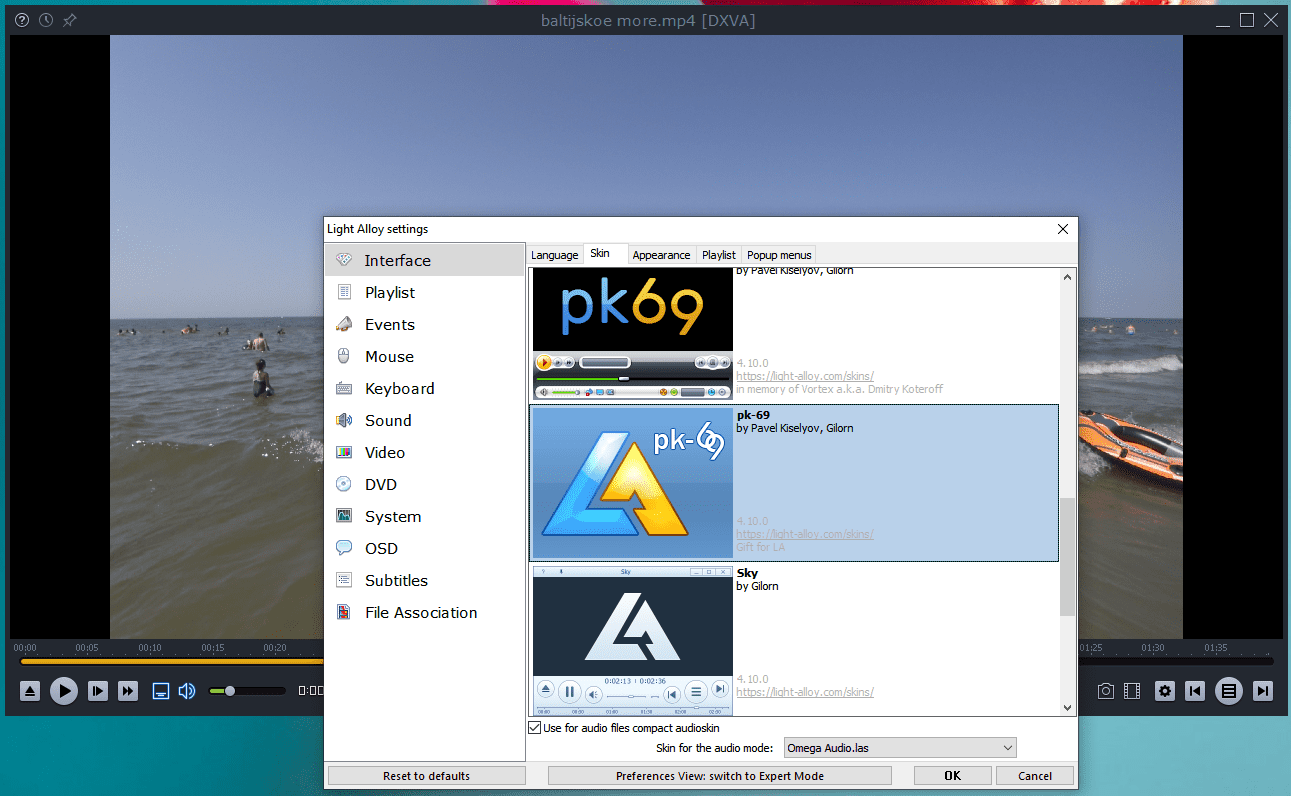Skip to the next track button
The image size is (1291, 796).
click(1263, 691)
